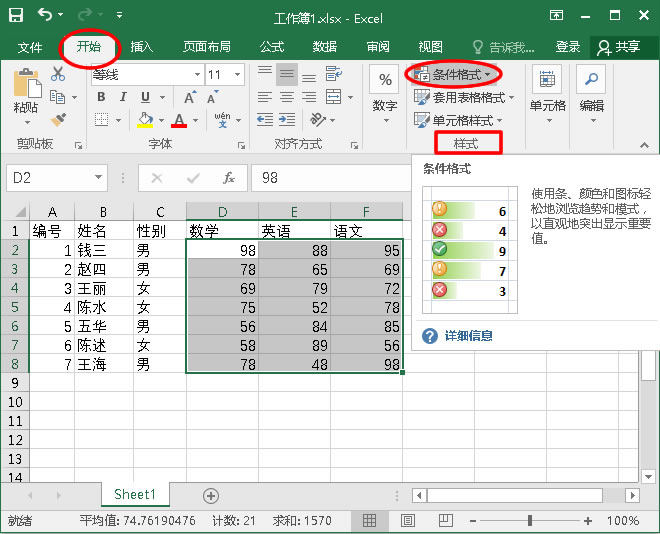The height and width of the screenshot is (534, 660).
Task: Select all cells via corner triangle
Action: click(x=20, y=211)
